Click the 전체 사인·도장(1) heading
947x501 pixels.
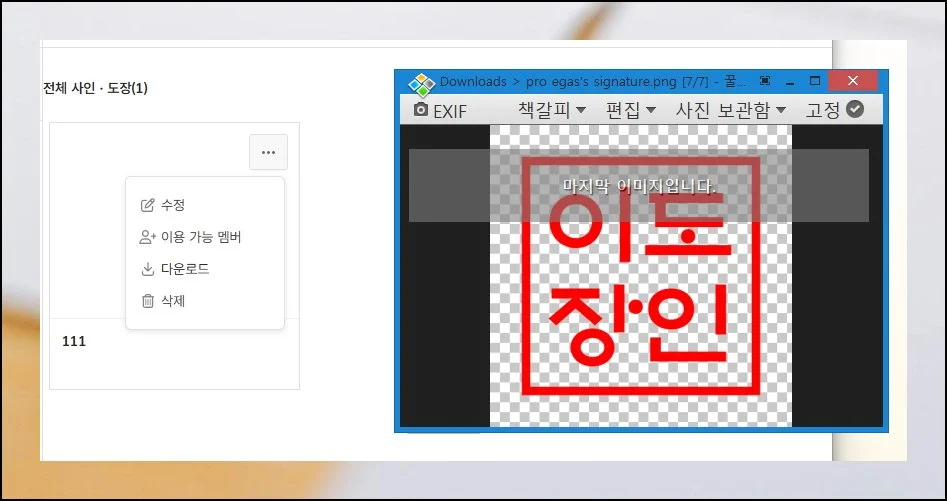point(95,88)
